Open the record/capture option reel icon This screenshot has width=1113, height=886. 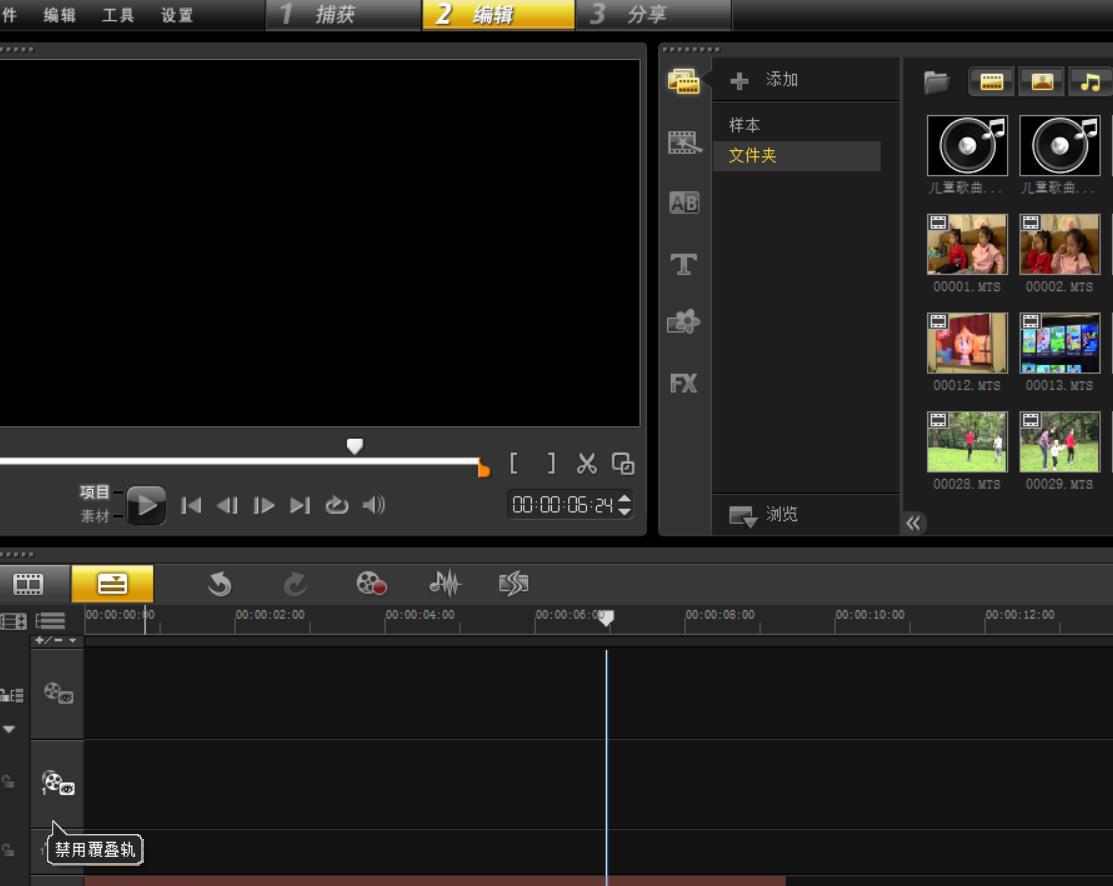371,584
